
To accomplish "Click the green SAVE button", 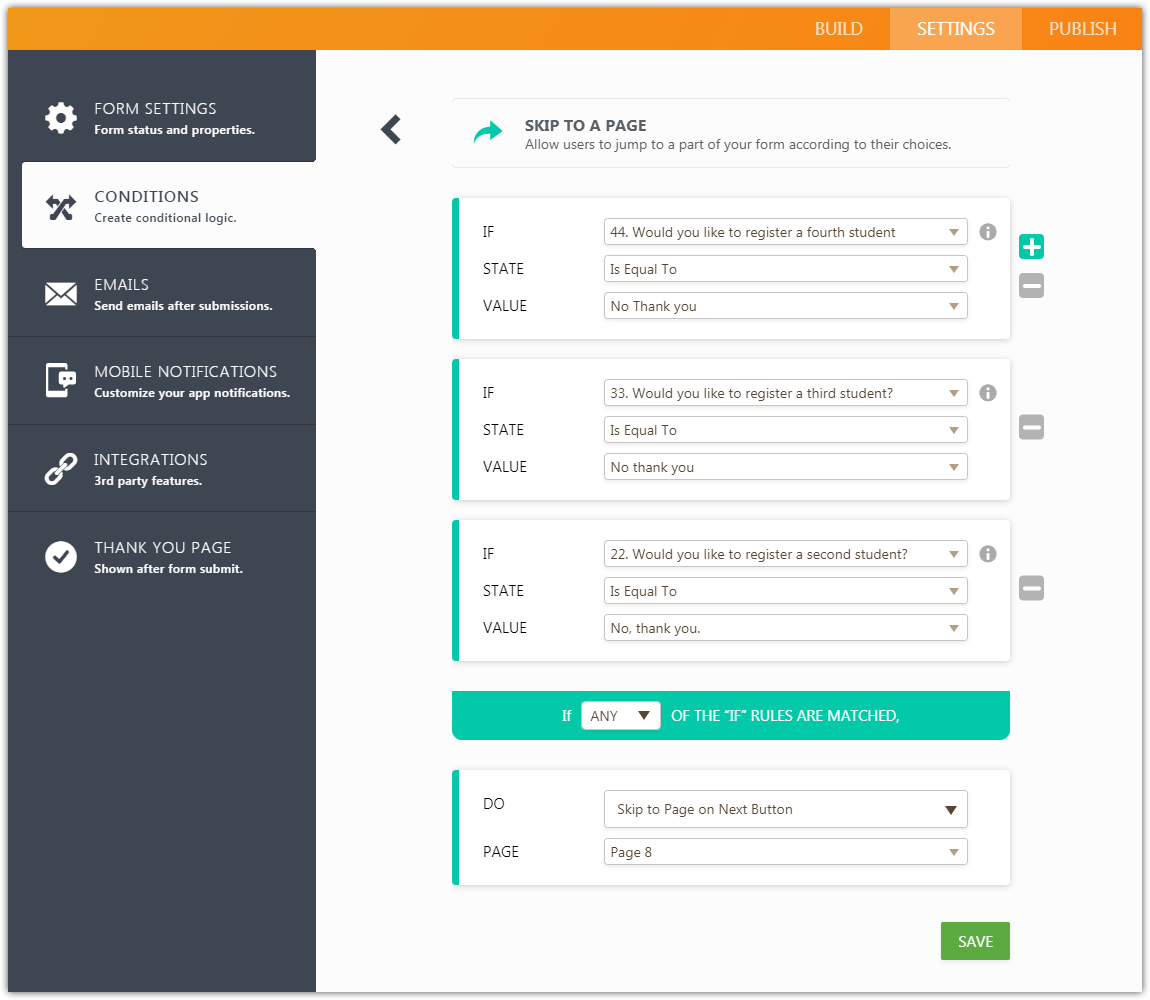I will 974,941.
